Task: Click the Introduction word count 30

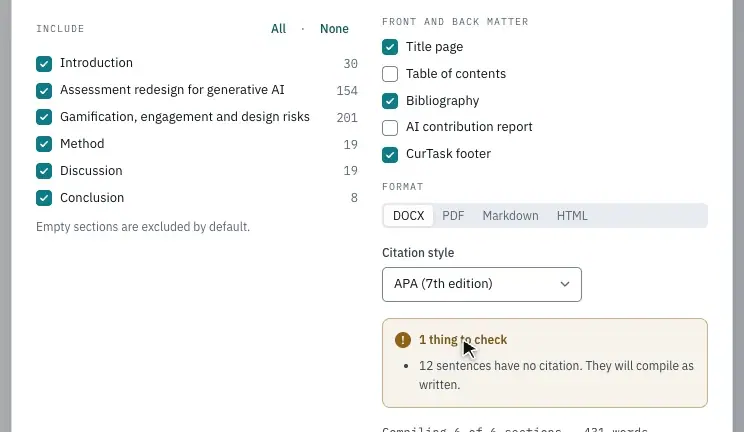Action: pos(351,64)
